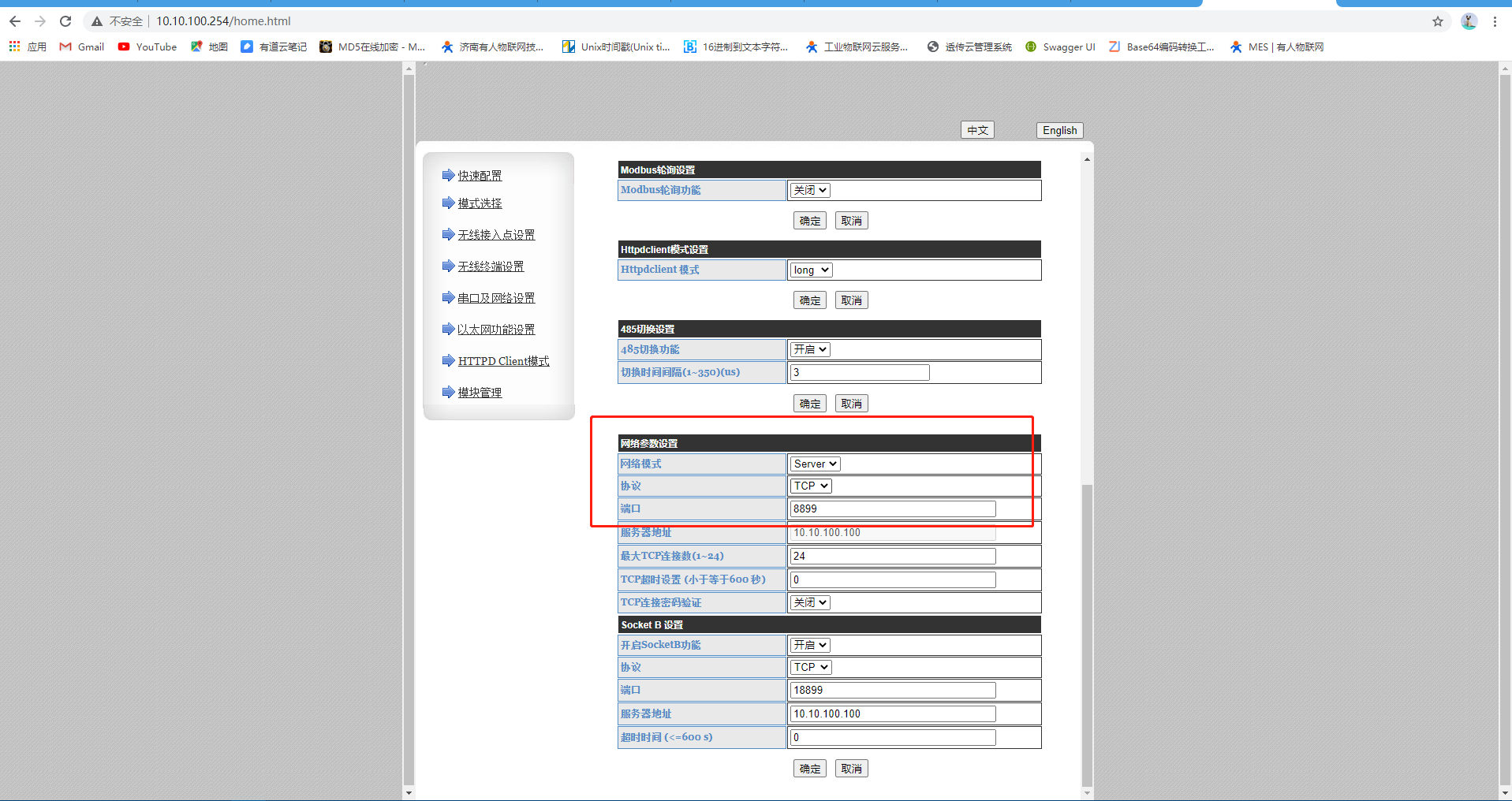Open the Swagger UI bookmark

click(1060, 47)
